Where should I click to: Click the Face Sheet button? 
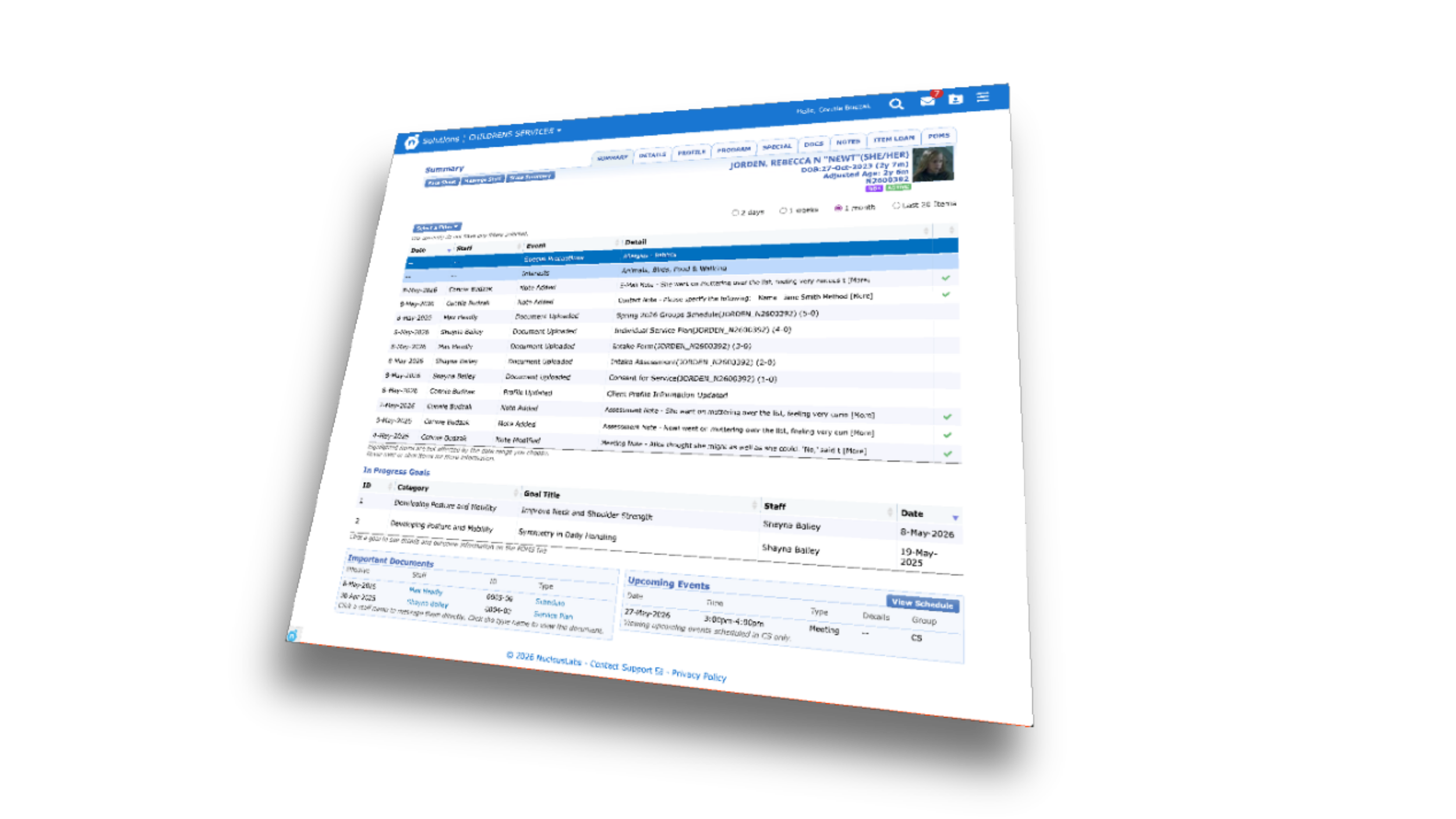point(441,182)
